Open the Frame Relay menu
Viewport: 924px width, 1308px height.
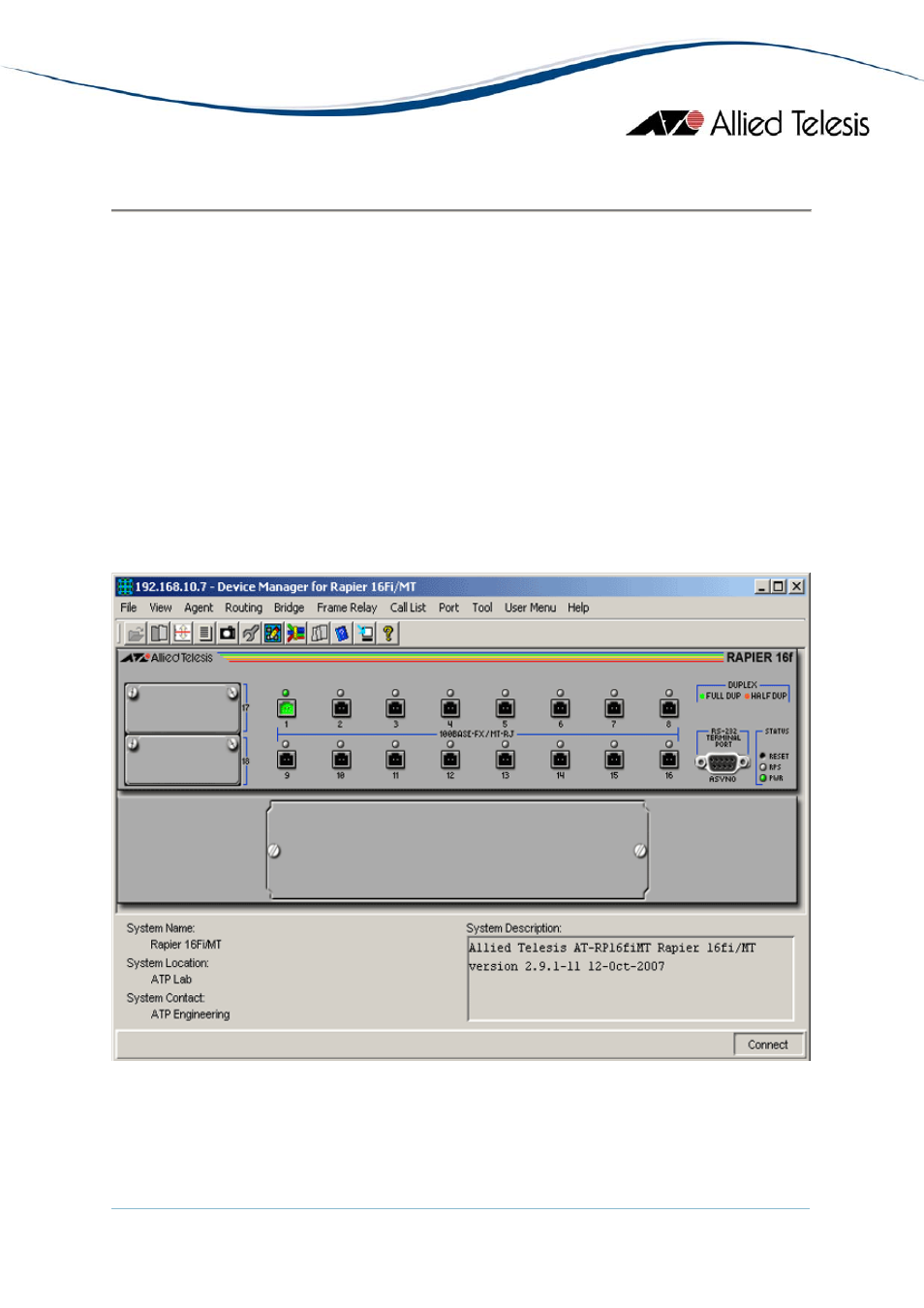tap(347, 607)
